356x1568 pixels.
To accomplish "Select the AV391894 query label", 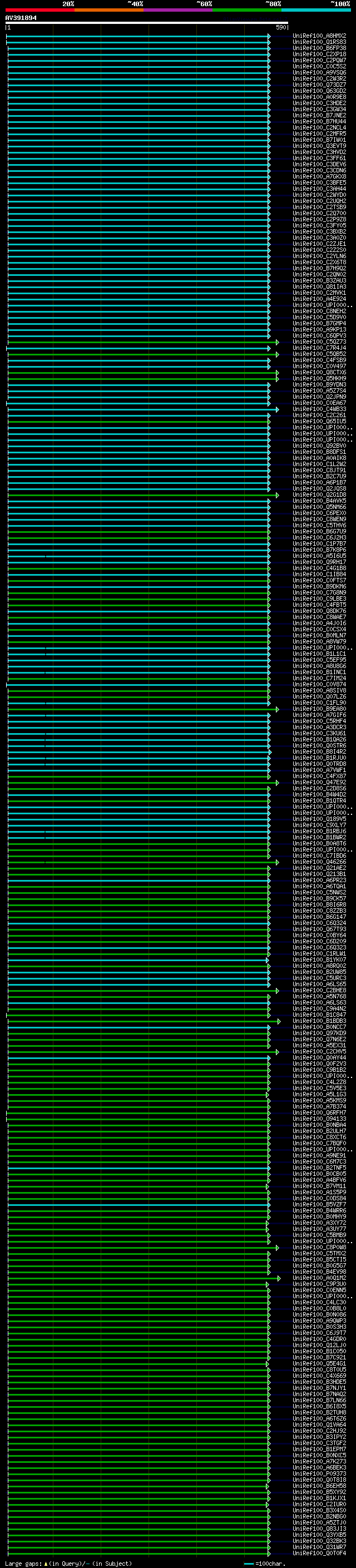I will (x=21, y=18).
